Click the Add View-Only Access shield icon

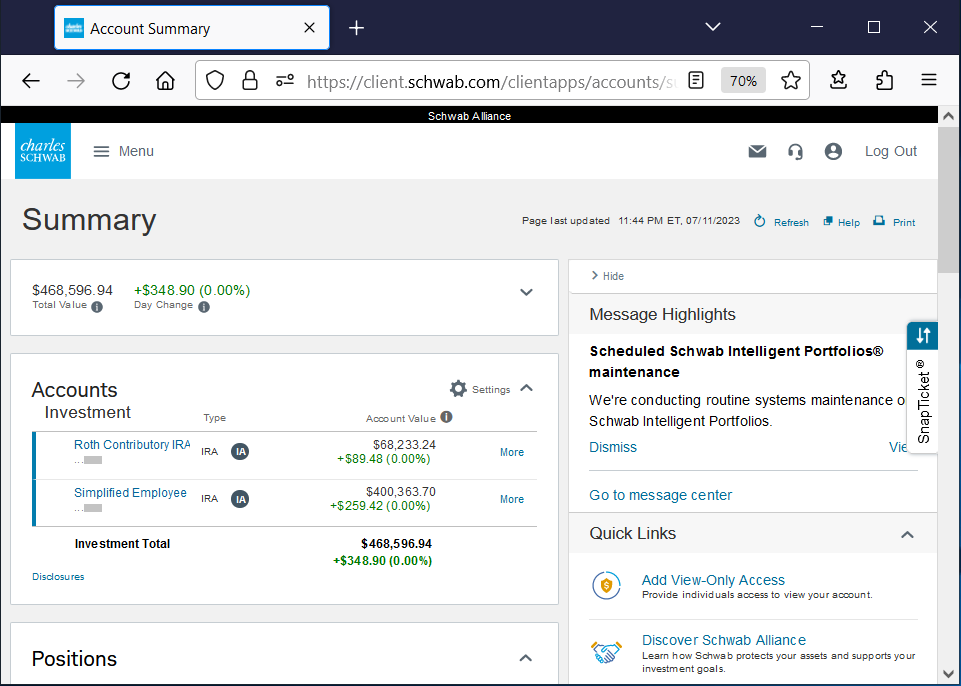[x=606, y=585]
